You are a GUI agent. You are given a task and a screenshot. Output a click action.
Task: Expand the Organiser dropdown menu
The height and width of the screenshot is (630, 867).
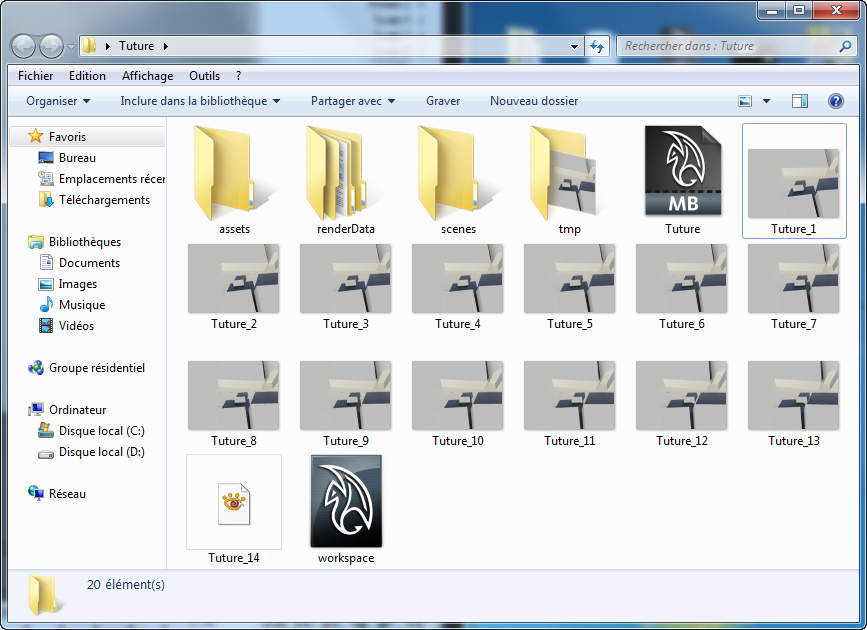point(58,101)
